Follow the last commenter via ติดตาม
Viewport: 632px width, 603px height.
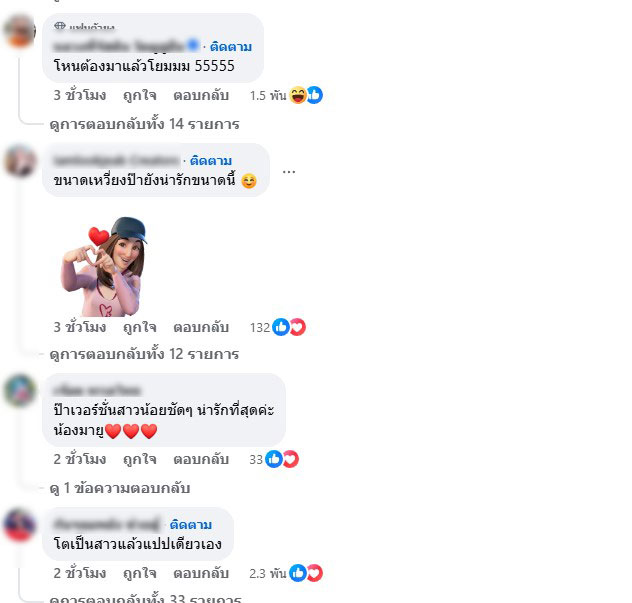191,525
